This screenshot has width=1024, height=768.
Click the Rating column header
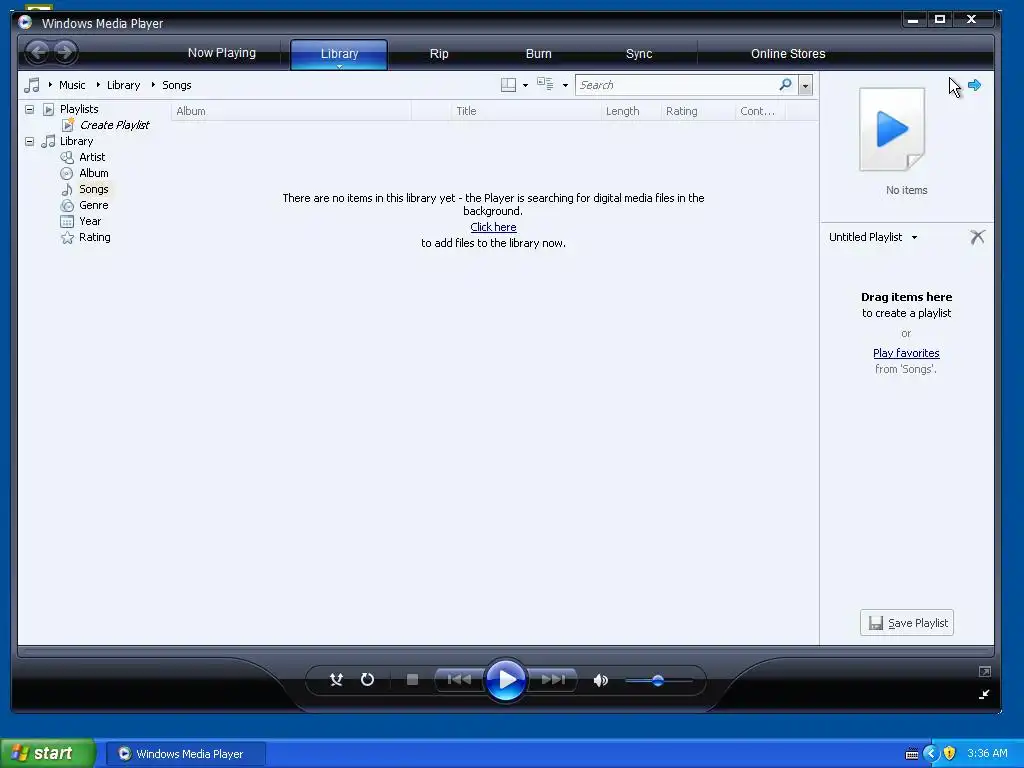pyautogui.click(x=697, y=111)
